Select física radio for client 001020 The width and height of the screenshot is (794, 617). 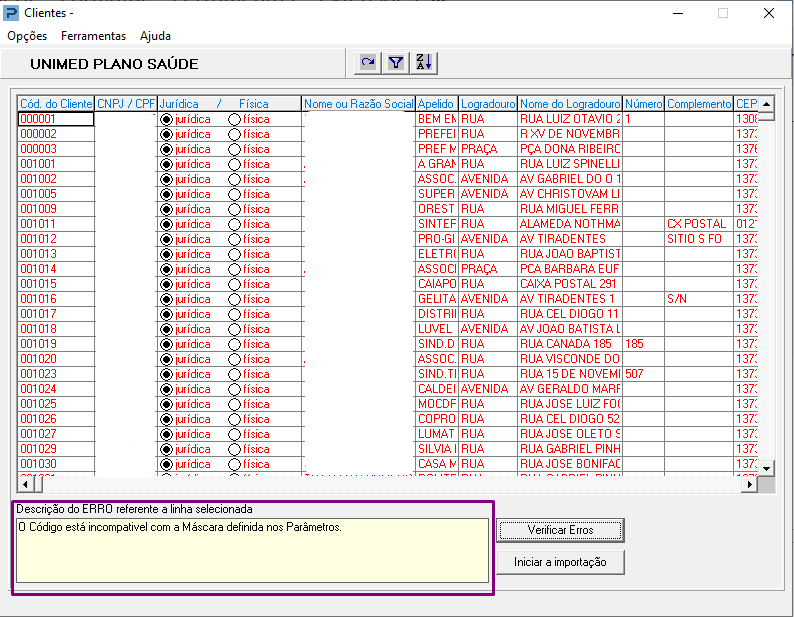[234, 359]
